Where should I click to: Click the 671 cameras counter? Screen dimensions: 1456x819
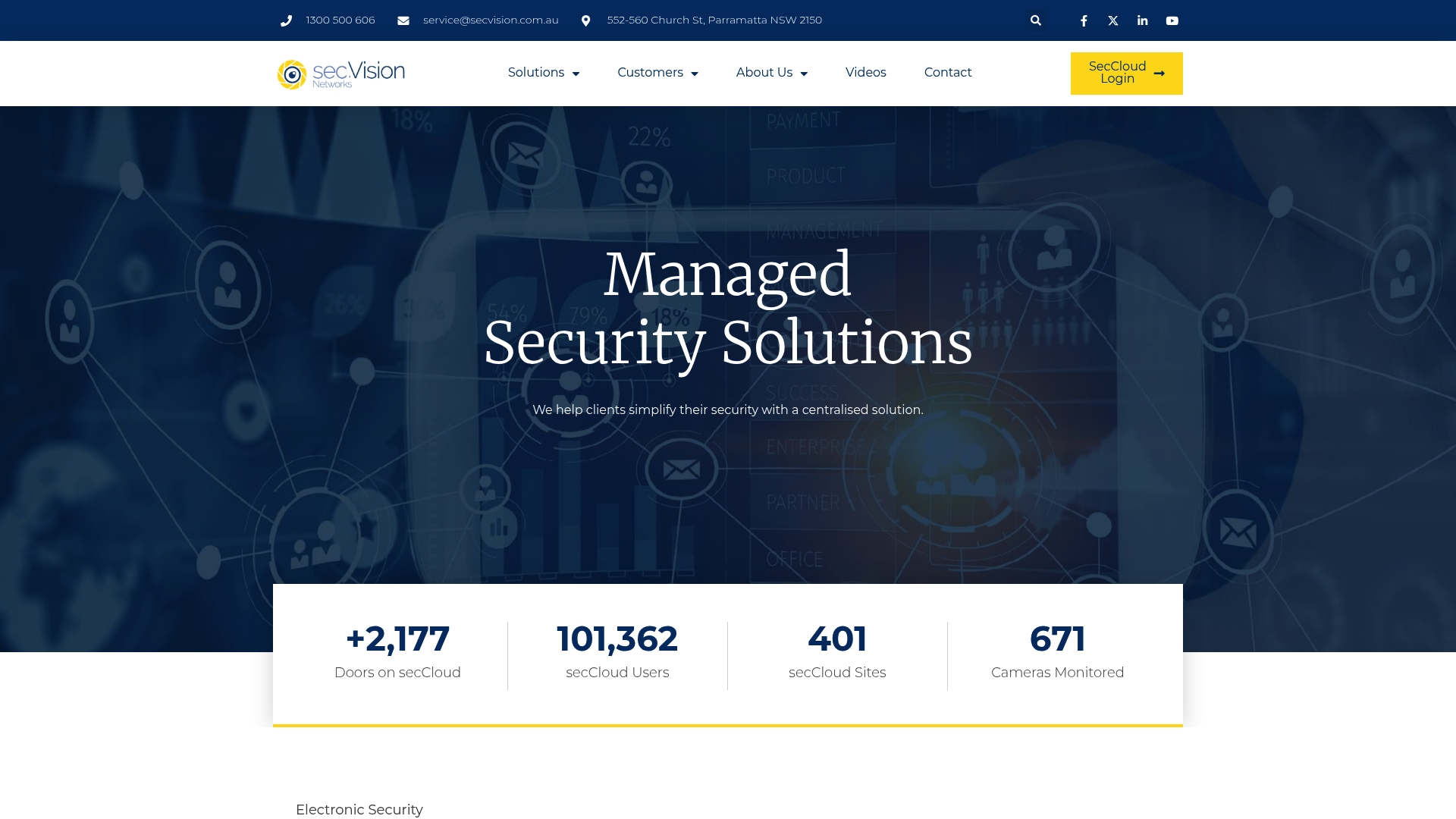pos(1057,639)
